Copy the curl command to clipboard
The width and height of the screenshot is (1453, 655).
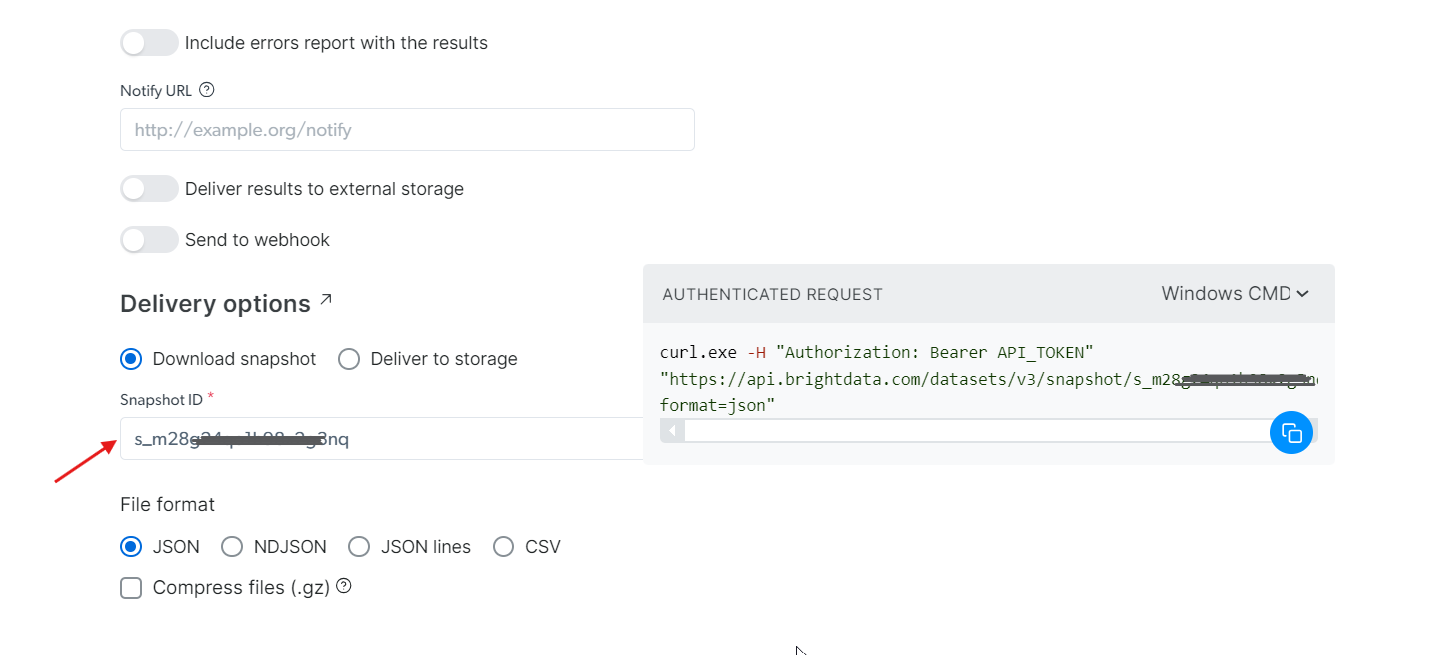[1291, 433]
